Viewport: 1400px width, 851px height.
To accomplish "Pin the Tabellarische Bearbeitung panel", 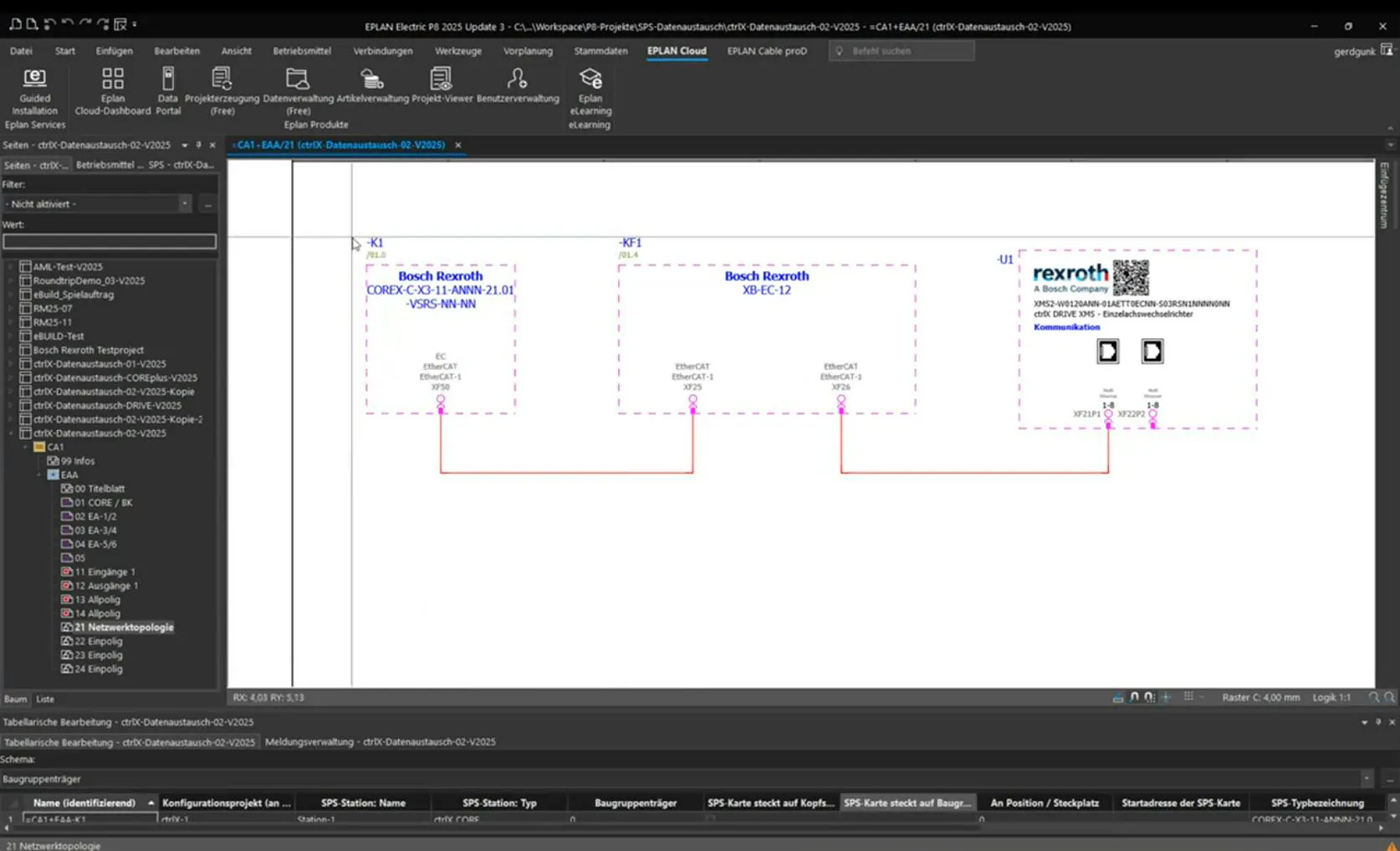I will [1378, 722].
